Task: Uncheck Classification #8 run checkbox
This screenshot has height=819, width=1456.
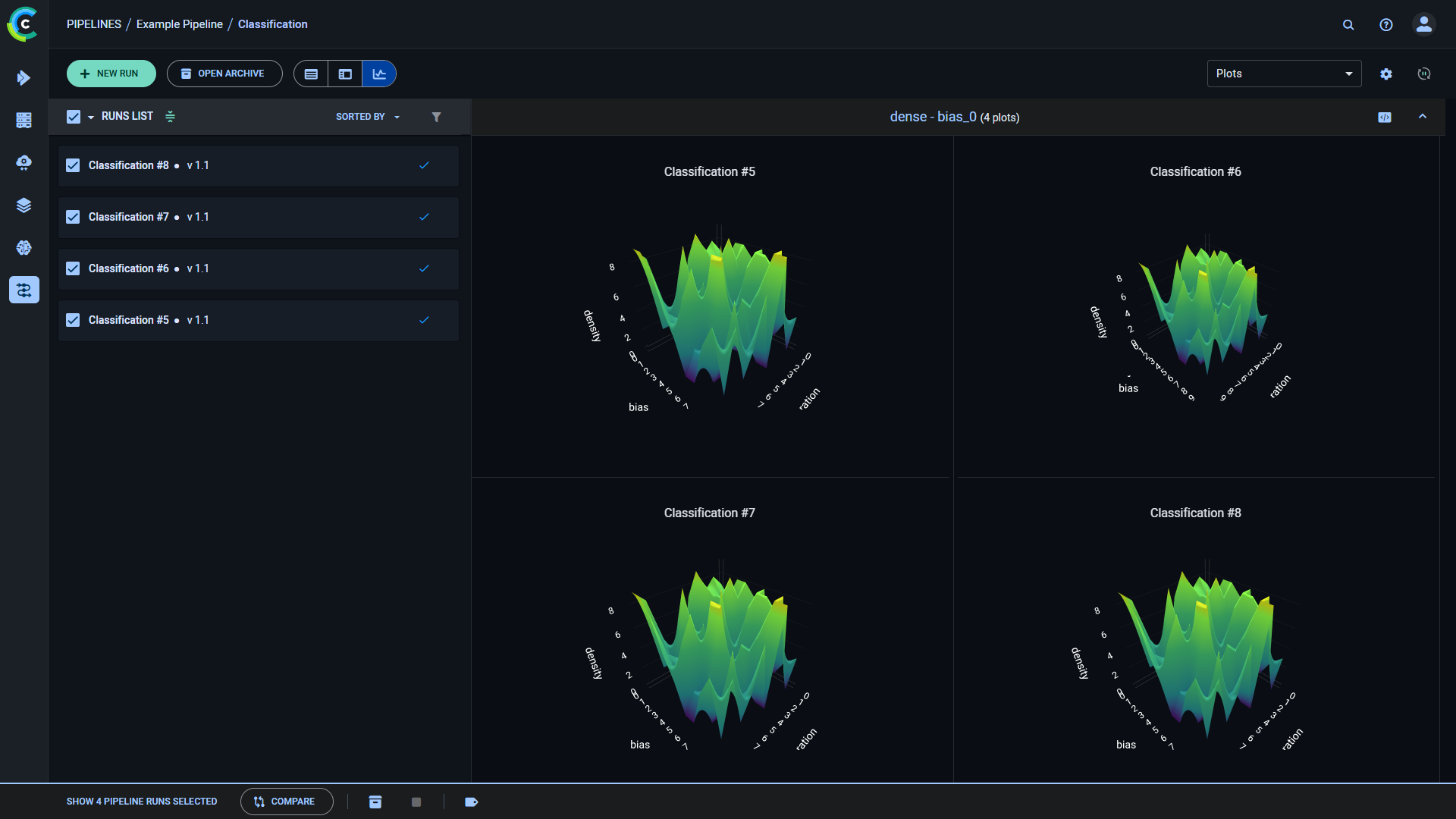Action: pos(73,165)
